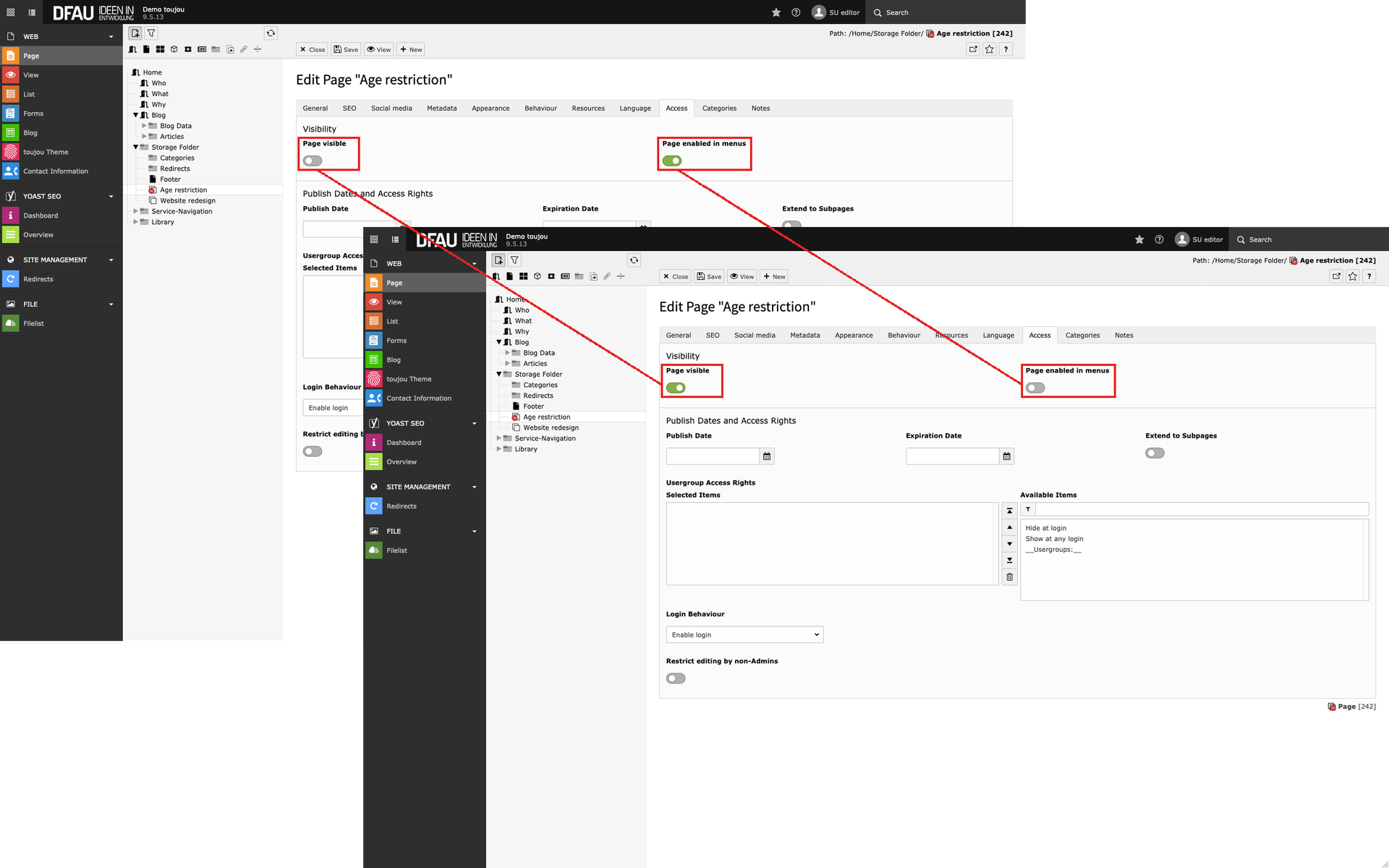Open the Login Behaviour dropdown
The height and width of the screenshot is (868, 1389).
[744, 635]
